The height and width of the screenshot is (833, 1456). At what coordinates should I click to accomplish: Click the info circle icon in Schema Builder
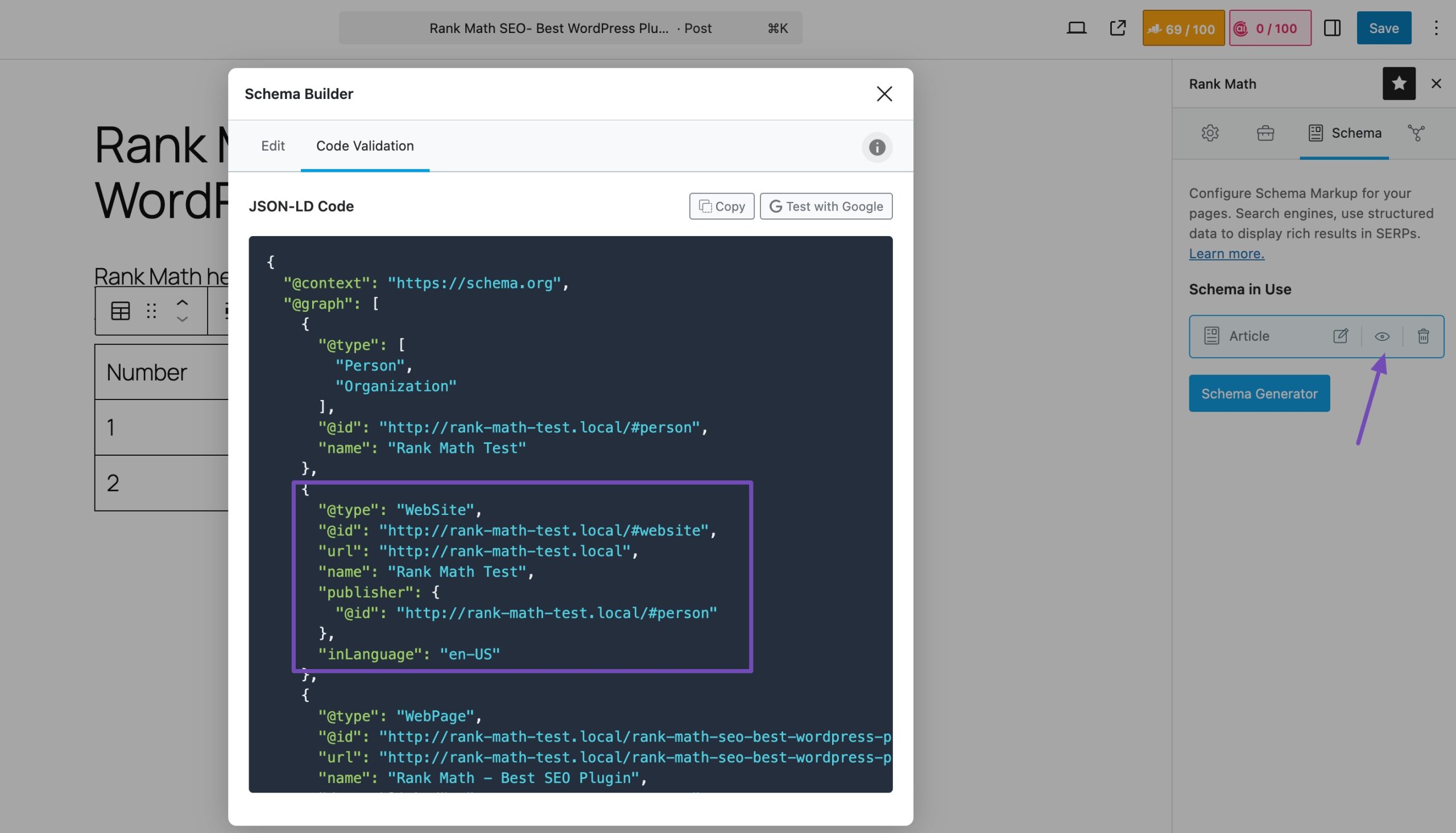coord(877,146)
